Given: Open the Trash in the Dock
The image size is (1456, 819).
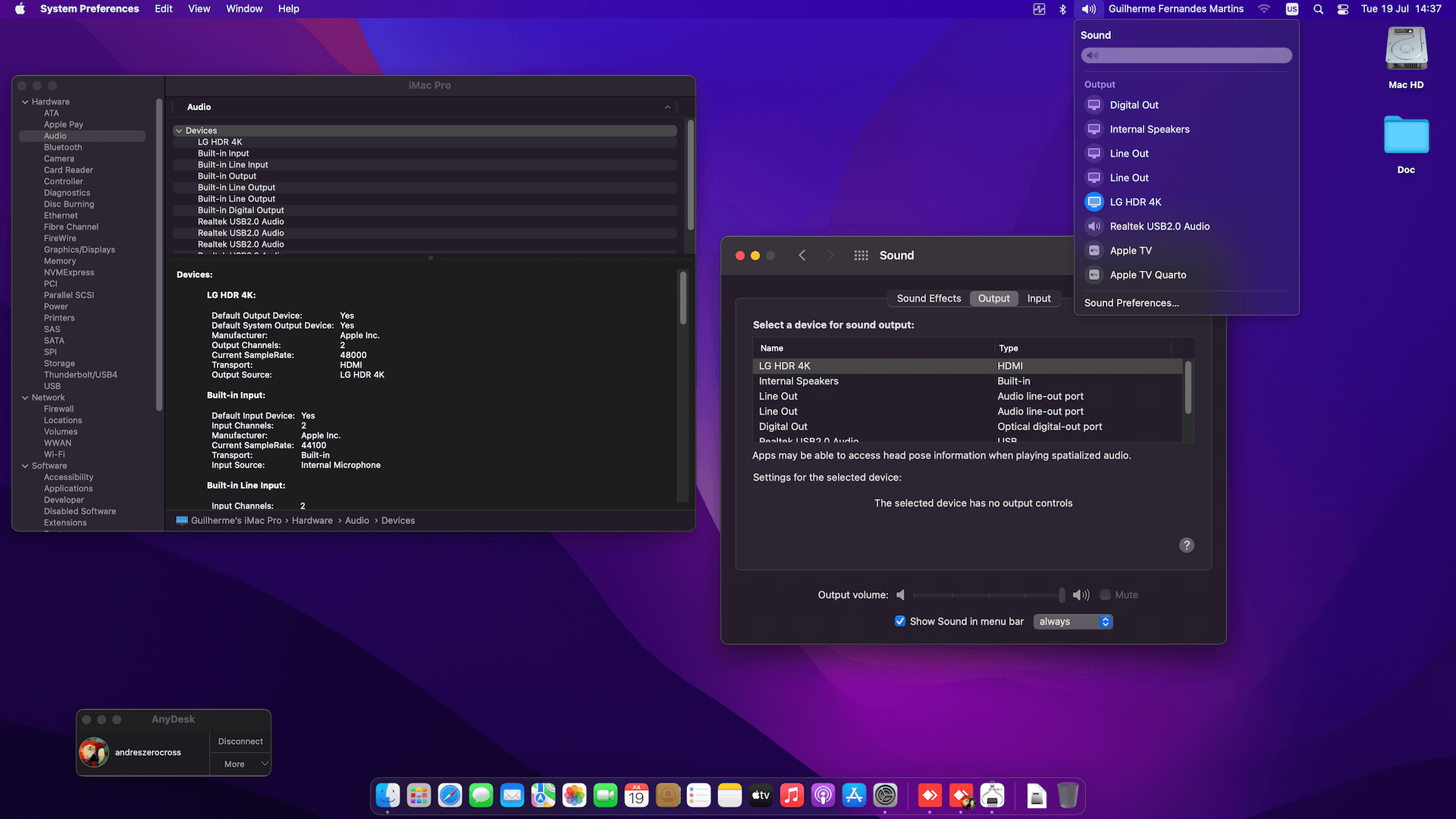Looking at the screenshot, I should click(x=1068, y=795).
